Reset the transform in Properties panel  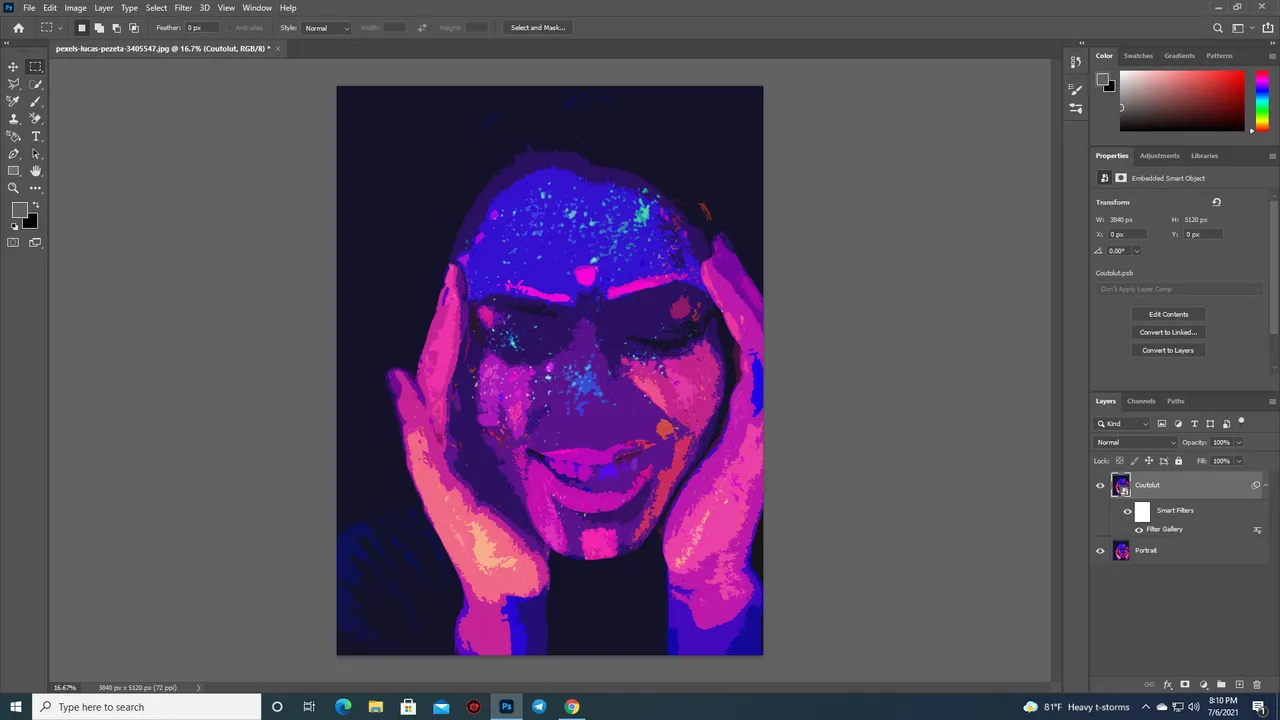(1216, 202)
